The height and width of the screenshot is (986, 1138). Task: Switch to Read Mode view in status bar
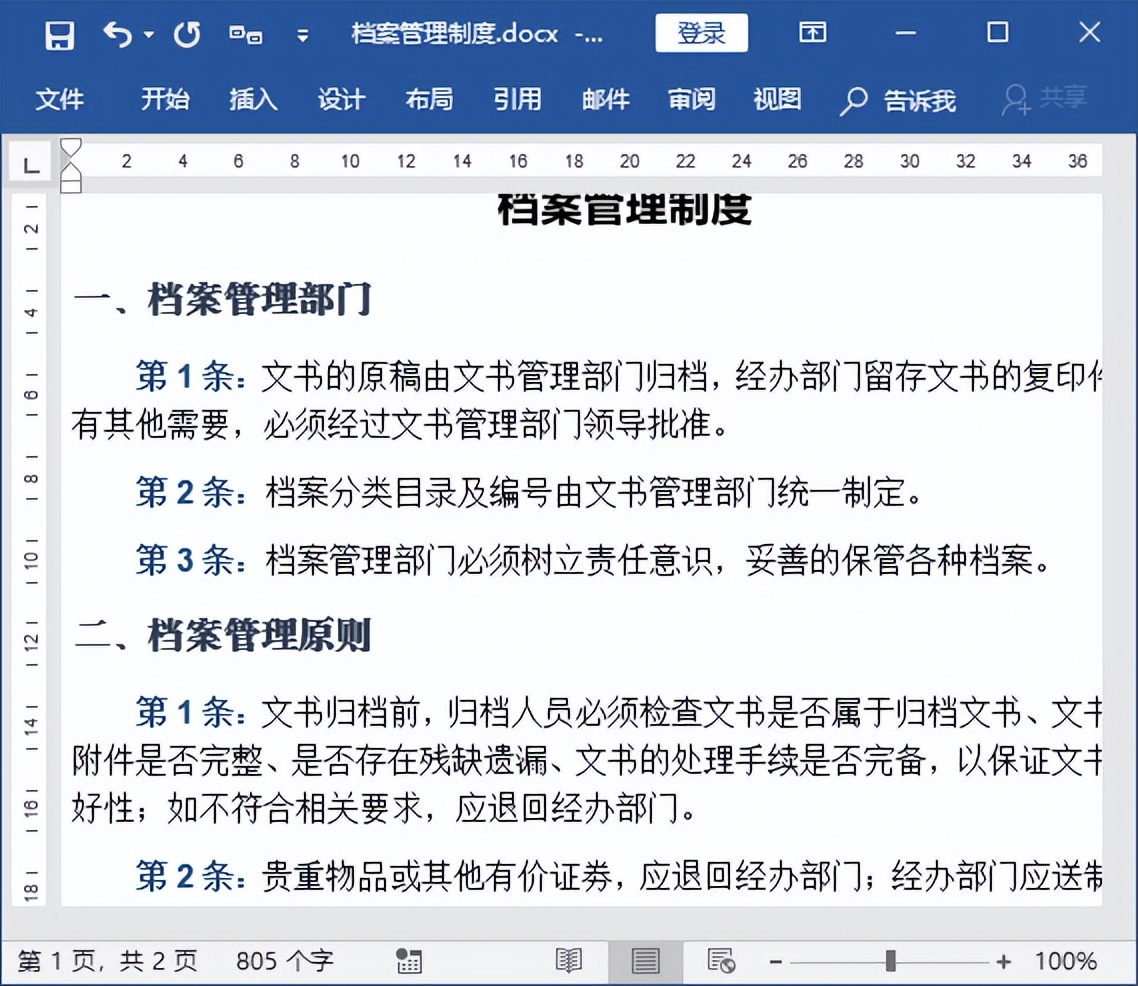pyautogui.click(x=569, y=960)
